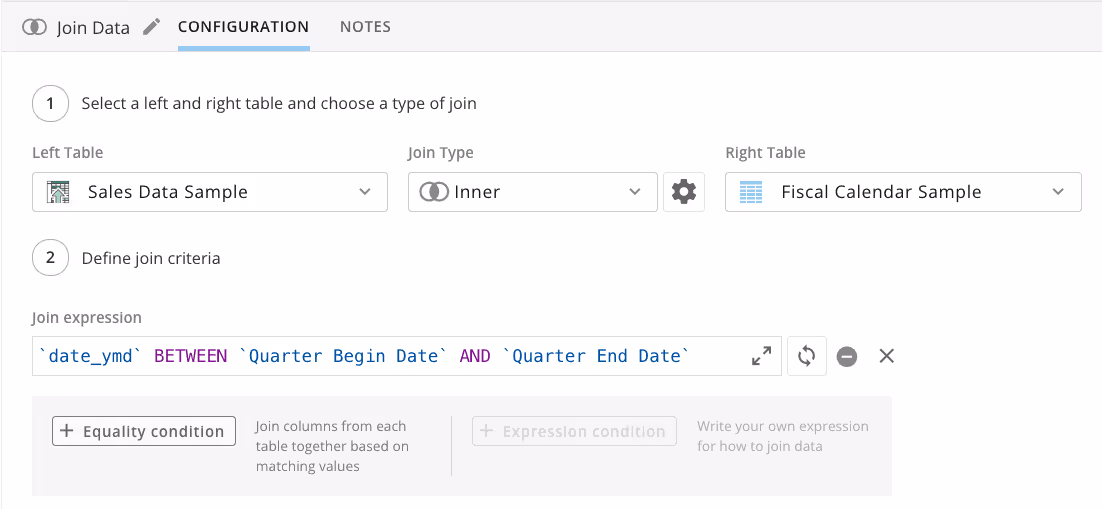Open the Right Table dropdown chevron
1102x509 pixels.
tap(1058, 192)
